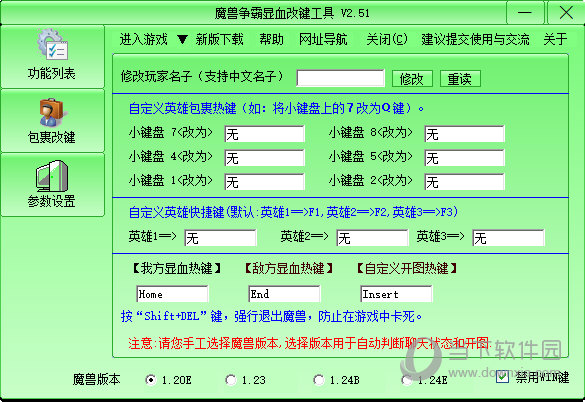Viewport: 585px width, 402px height.
Task: Click the 进入游戏 menu item
Action: coord(144,39)
